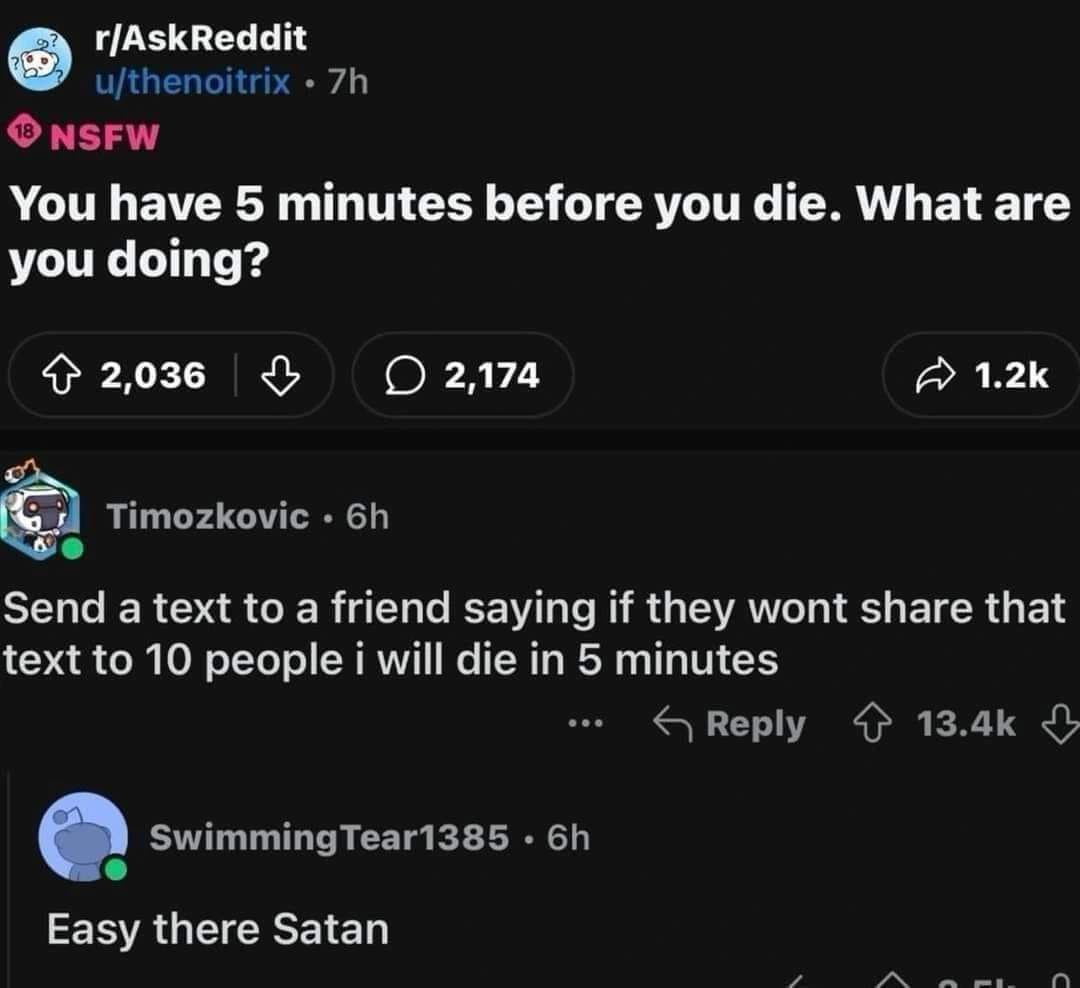
Task: Open the post's 2,174 comments
Action: (x=463, y=376)
